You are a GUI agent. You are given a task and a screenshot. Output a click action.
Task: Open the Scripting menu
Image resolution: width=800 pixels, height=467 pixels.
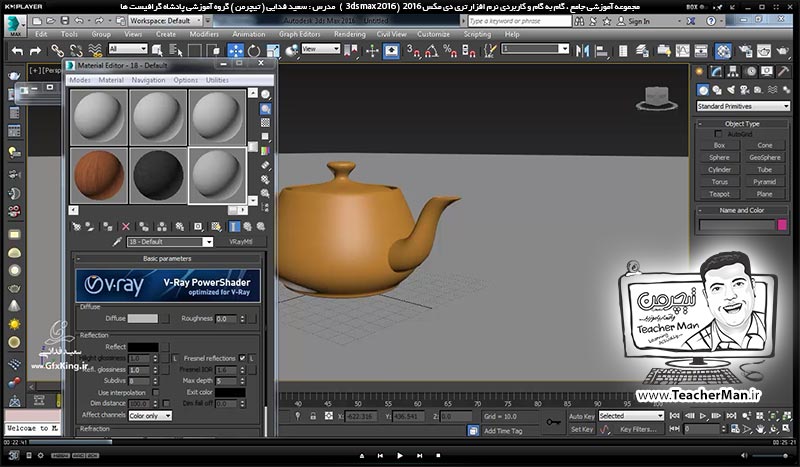click(477, 34)
